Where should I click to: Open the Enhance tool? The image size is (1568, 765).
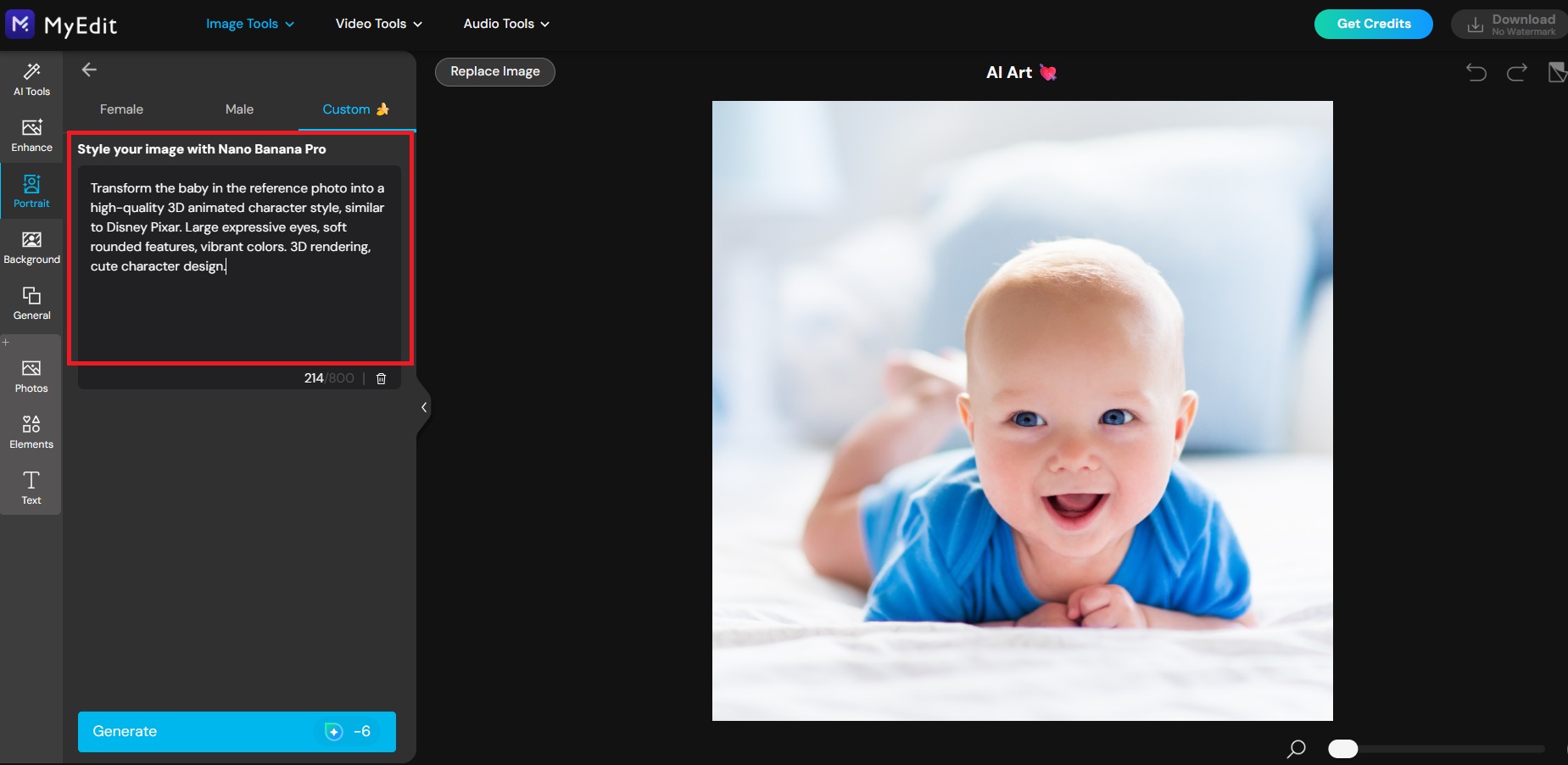(x=31, y=136)
